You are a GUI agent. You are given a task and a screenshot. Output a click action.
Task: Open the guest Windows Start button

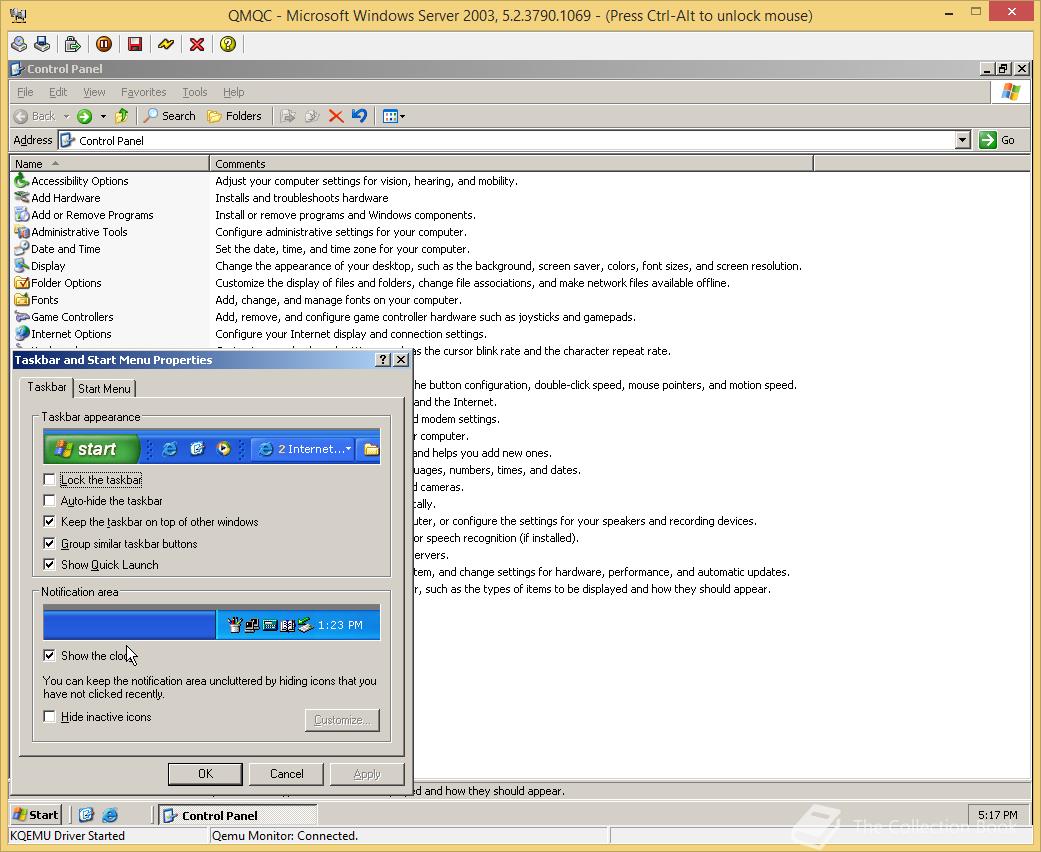point(36,815)
